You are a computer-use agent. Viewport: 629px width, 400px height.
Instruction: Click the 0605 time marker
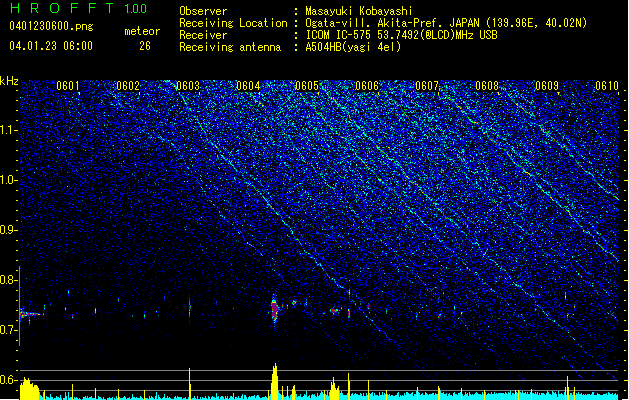tap(307, 86)
